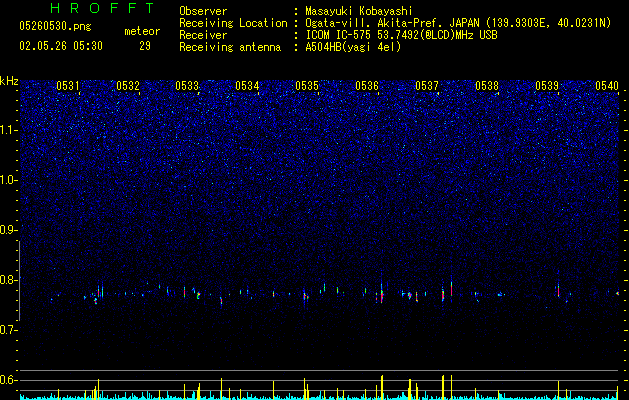629x400 pixels.
Task: Click the 0532 time marker
Action: [x=128, y=85]
